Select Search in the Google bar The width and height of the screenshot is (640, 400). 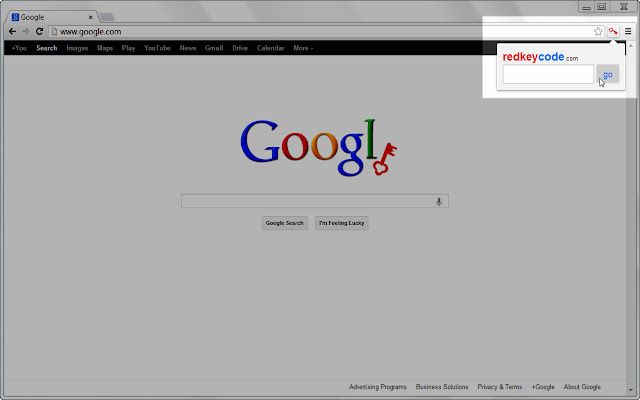coord(47,48)
